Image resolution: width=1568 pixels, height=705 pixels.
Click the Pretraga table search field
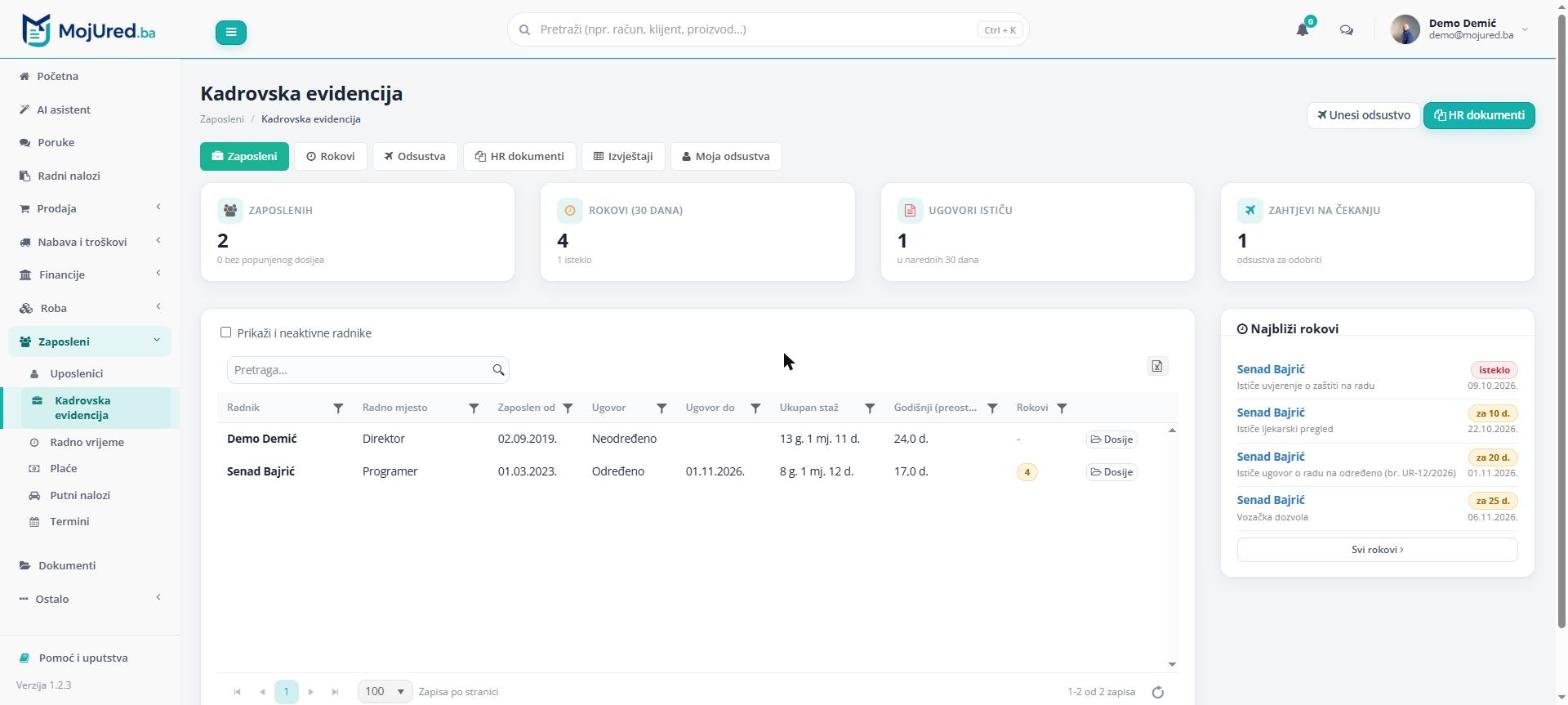tap(368, 370)
